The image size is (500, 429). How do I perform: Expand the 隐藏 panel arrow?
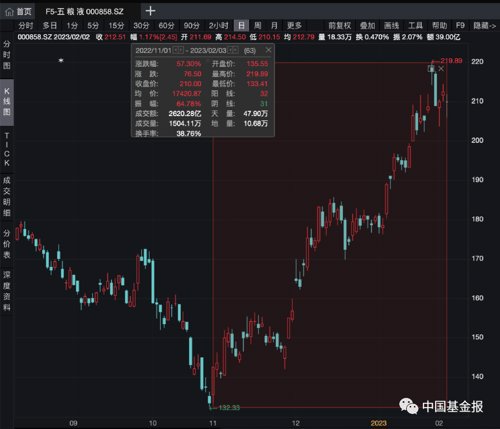pos(484,26)
